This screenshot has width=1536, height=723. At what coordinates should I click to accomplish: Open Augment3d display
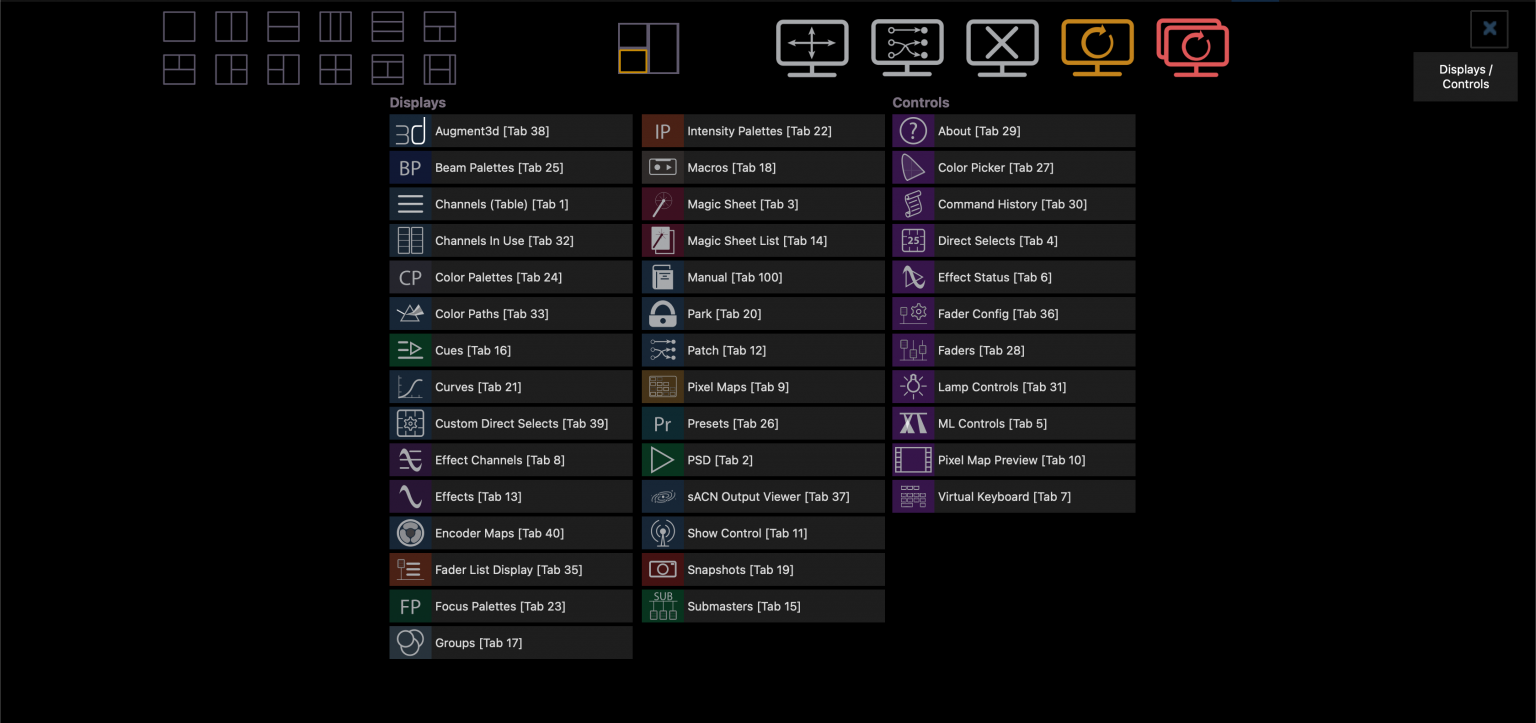(x=511, y=131)
